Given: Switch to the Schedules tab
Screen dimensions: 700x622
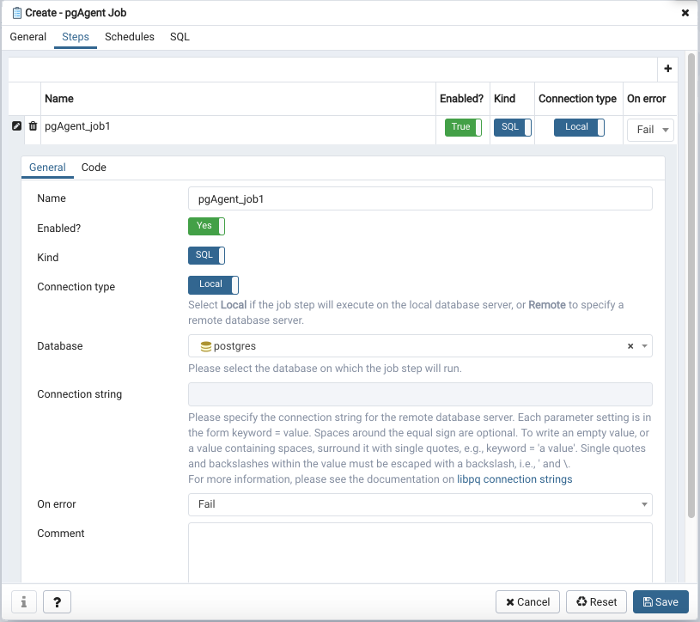Looking at the screenshot, I should (129, 37).
